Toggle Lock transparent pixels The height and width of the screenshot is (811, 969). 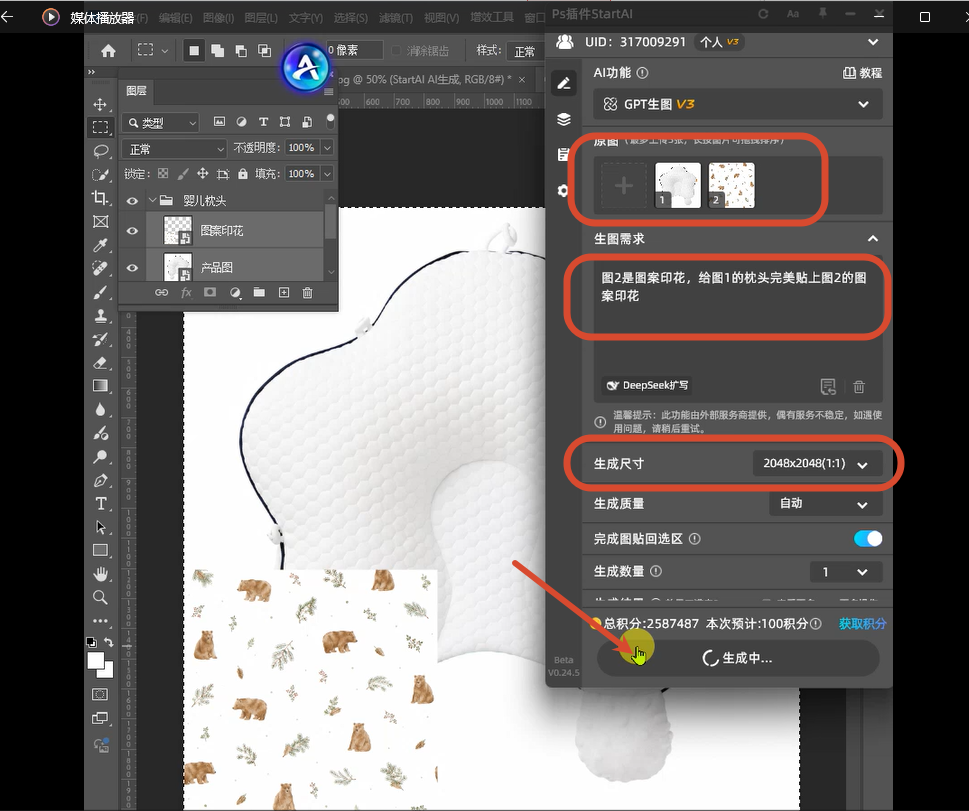(x=163, y=174)
